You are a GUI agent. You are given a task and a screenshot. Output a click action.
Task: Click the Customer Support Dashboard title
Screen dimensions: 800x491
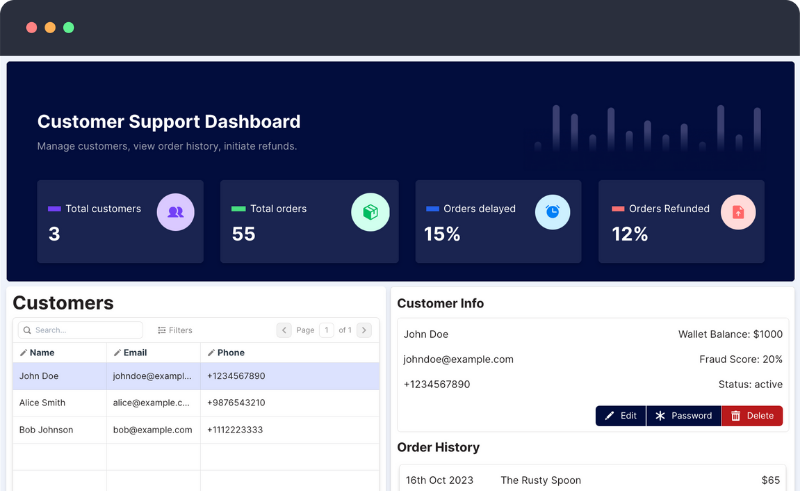coord(169,121)
